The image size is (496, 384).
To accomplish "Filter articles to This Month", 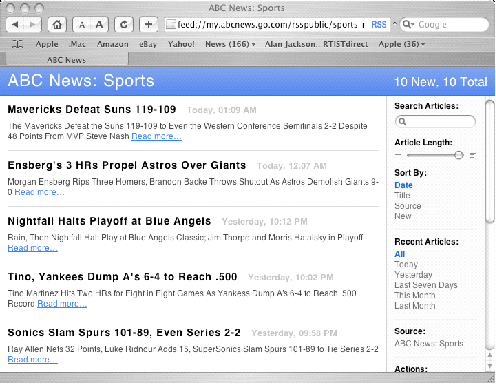I will [415, 295].
